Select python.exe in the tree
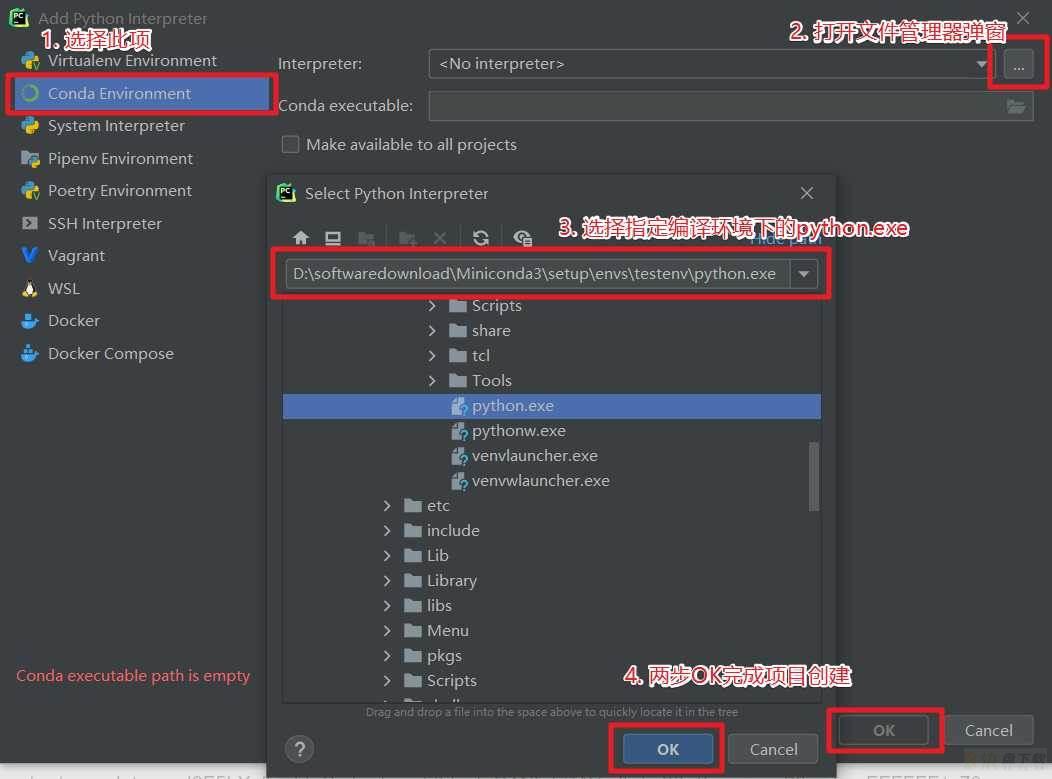 pos(551,406)
